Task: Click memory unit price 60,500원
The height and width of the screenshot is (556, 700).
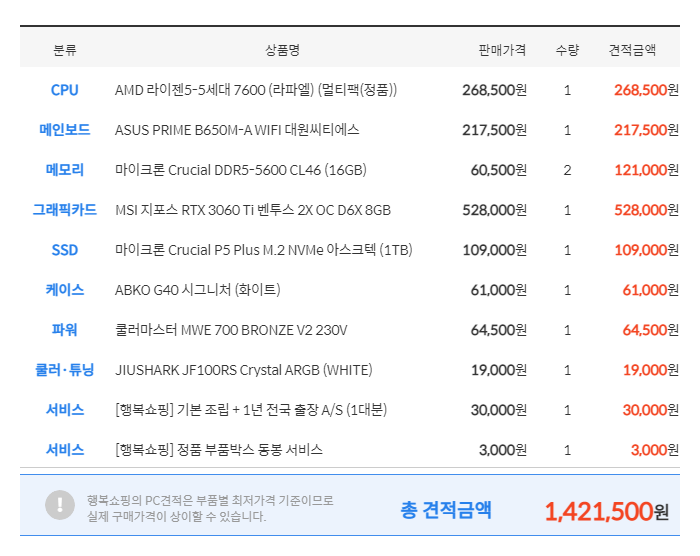Action: pyautogui.click(x=499, y=170)
